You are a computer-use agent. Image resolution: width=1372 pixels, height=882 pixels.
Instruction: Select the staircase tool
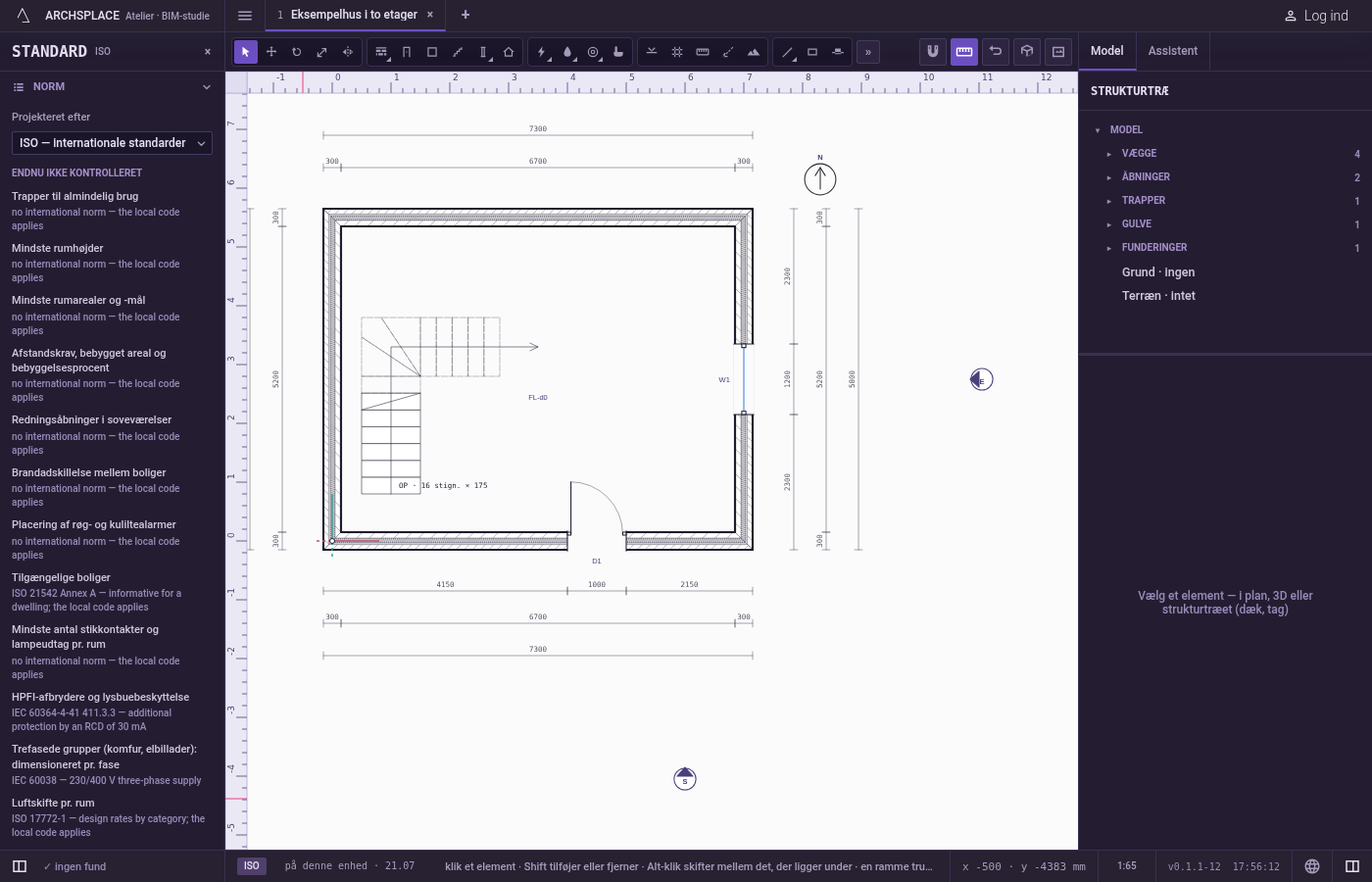tap(458, 52)
